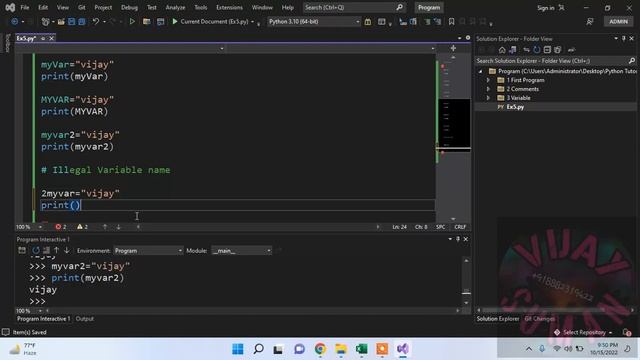Click the yellow warning count indicator
Screen dimensions: 640x360
click(x=82, y=227)
